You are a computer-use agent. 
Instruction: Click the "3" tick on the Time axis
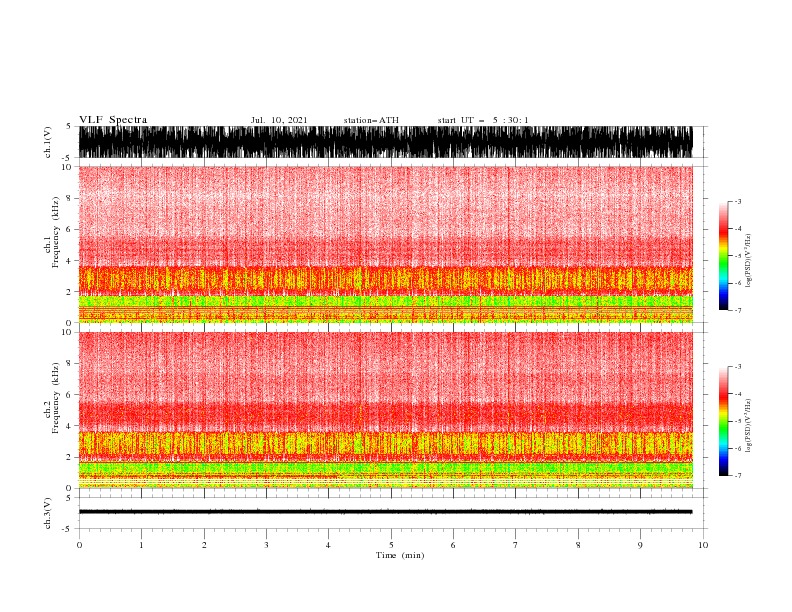click(x=266, y=545)
